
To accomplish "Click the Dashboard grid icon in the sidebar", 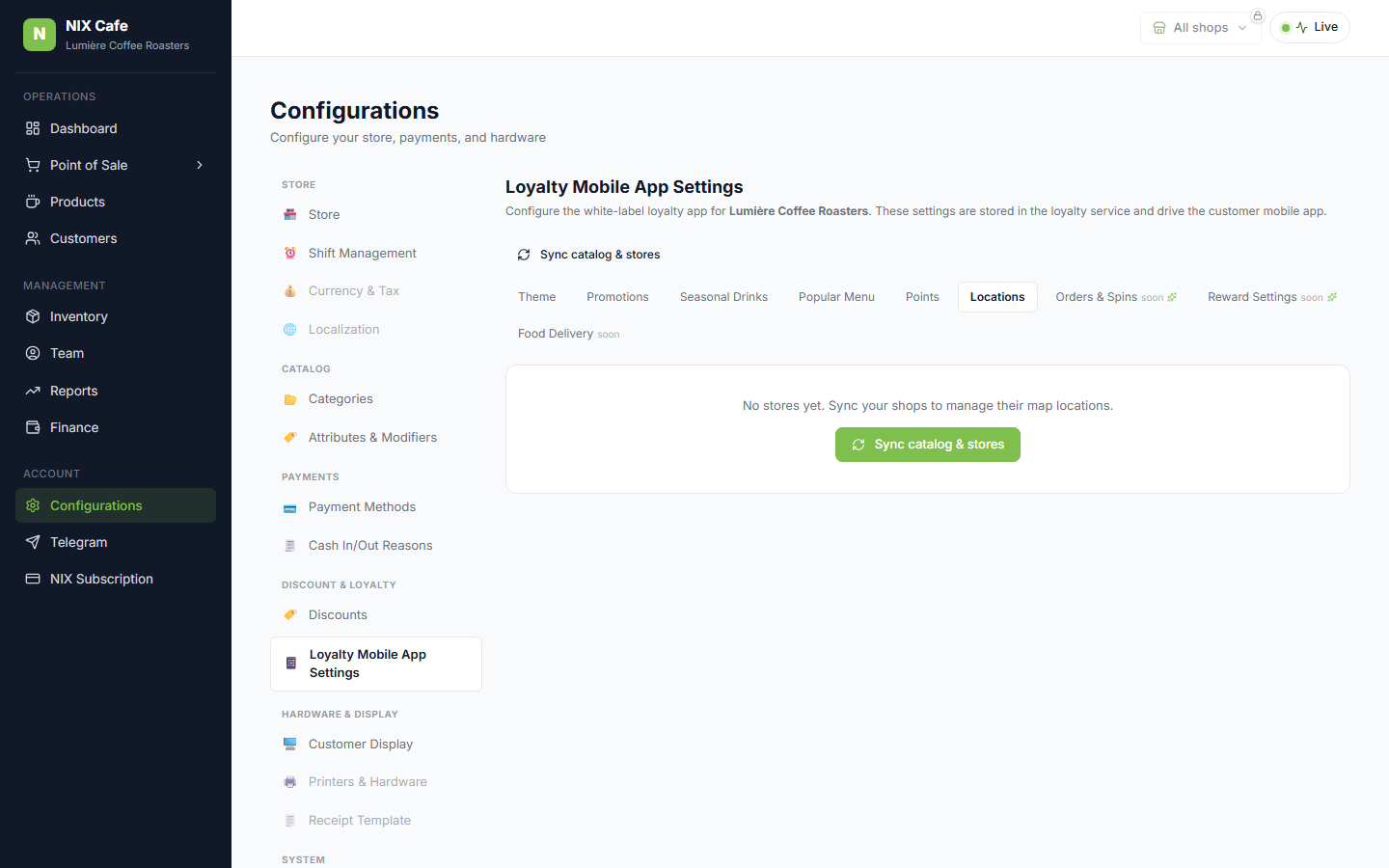I will 33,128.
